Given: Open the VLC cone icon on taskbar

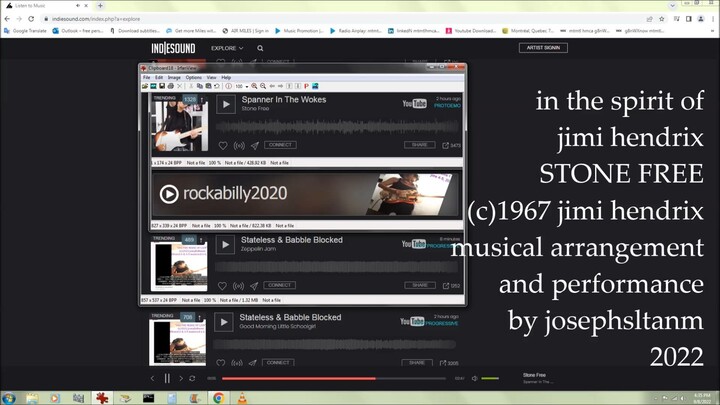Looking at the screenshot, I should [x=242, y=398].
